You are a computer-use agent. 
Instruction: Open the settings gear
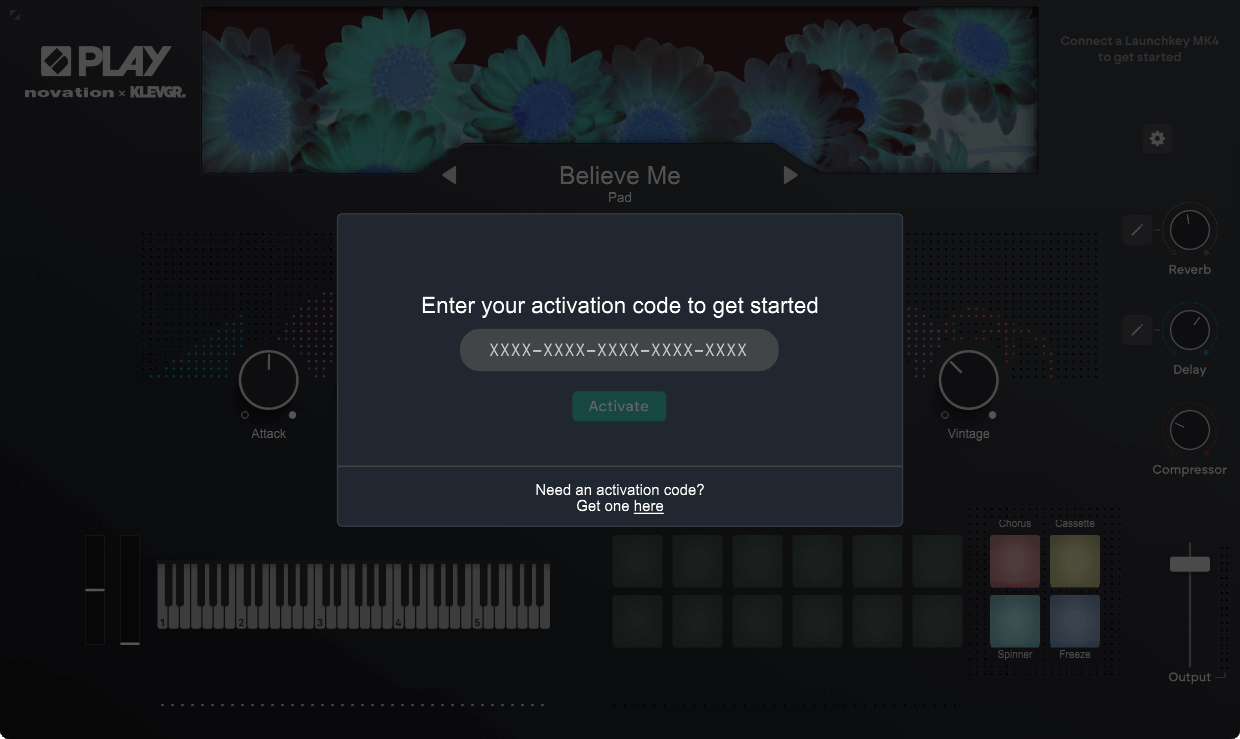[x=1157, y=139]
